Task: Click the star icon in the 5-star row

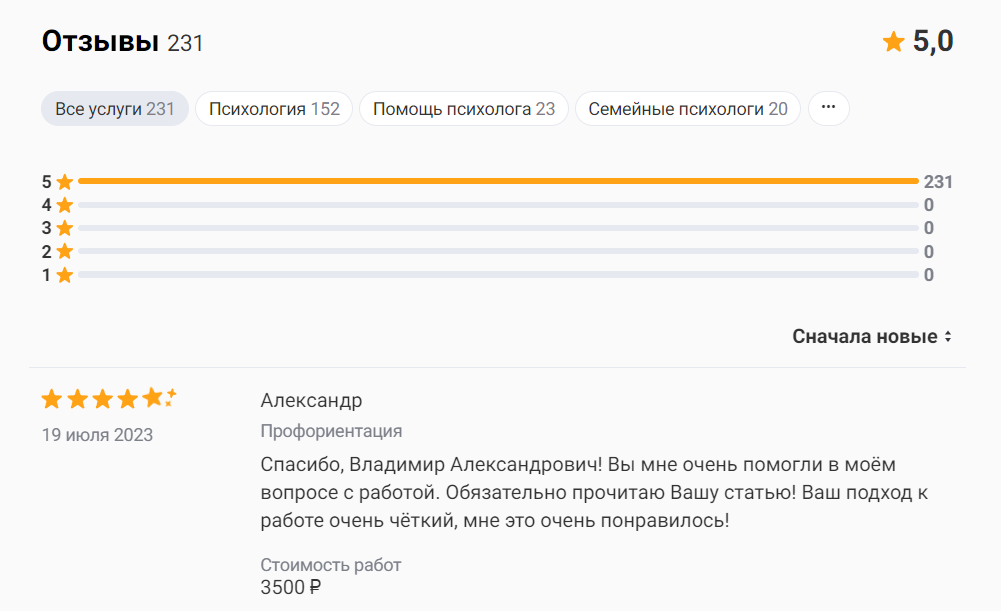Action: pos(65,182)
